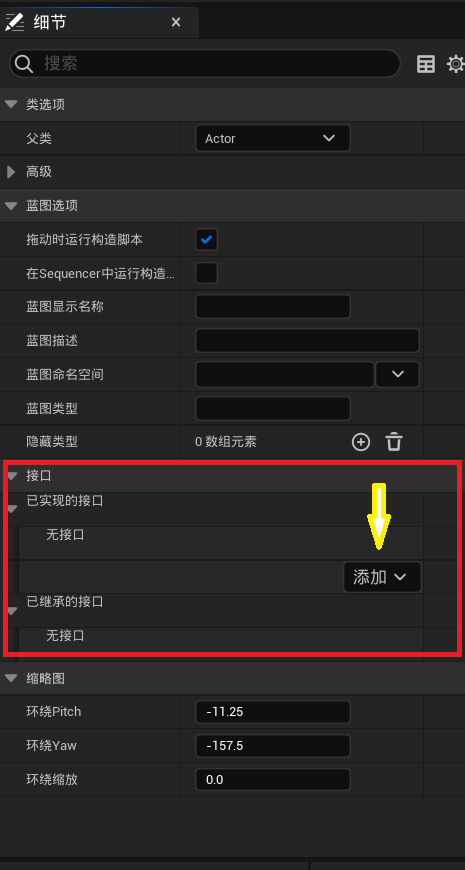Screen dimensions: 465x870
Task: Click the 环绕Pitch value field
Action: coord(272,712)
